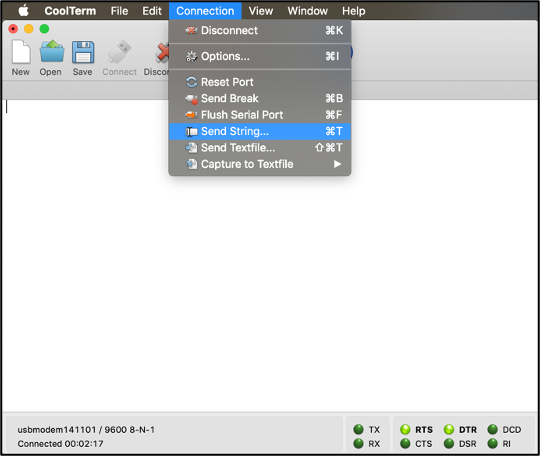The height and width of the screenshot is (456, 540).
Task: Click the New document toolbar icon
Action: pyautogui.click(x=21, y=52)
